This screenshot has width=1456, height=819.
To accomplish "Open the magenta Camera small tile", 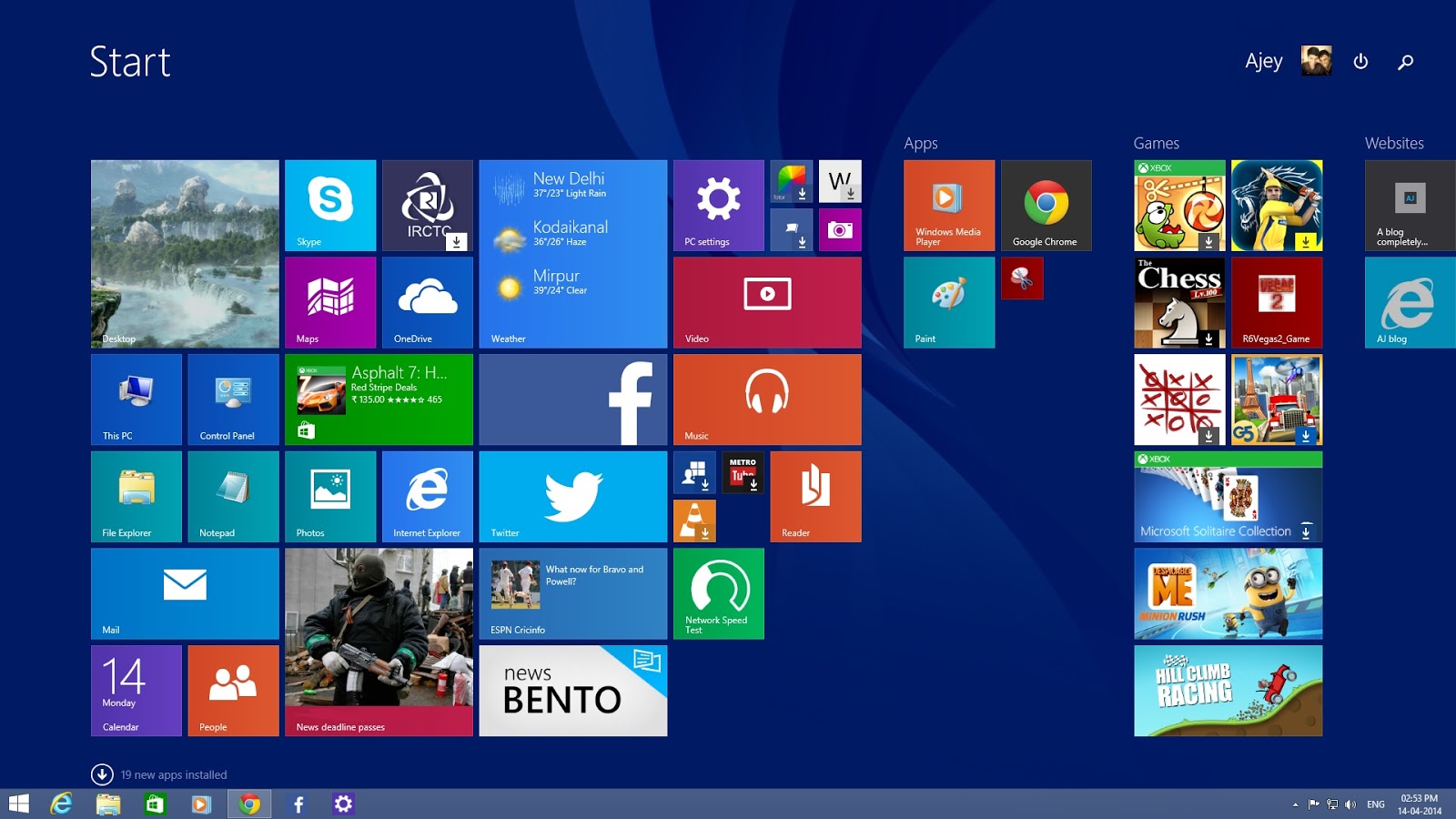I will pos(840,229).
